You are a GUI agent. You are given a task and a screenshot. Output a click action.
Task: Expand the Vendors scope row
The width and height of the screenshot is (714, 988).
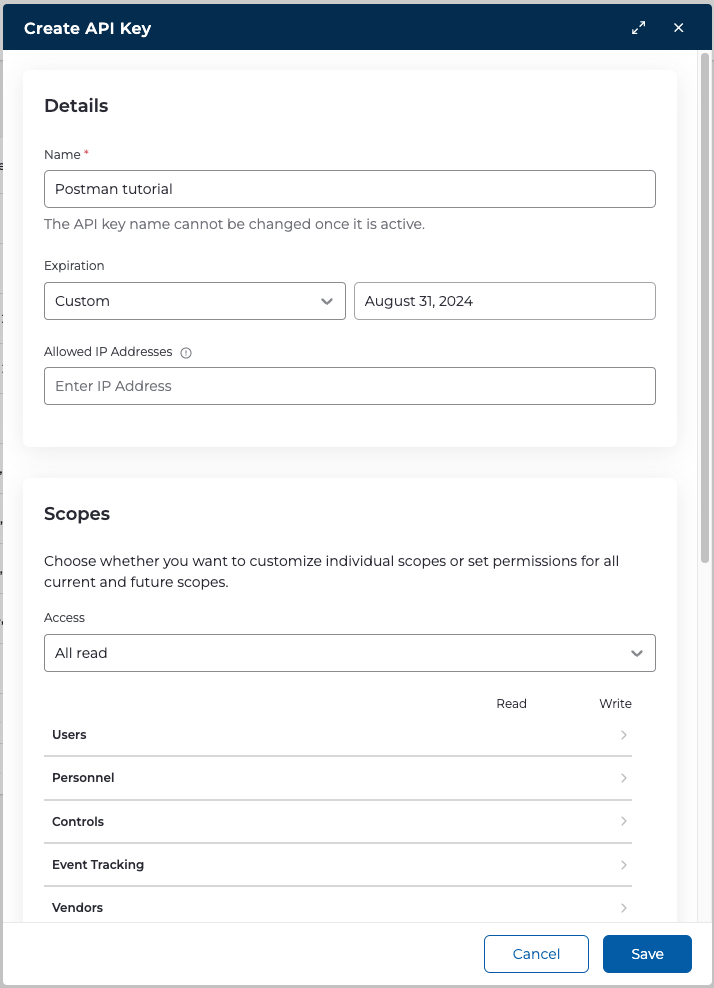623,908
